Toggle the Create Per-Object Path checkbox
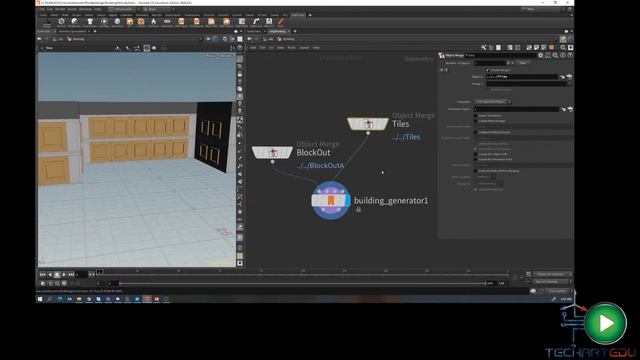640x360 pixels. click(476, 154)
